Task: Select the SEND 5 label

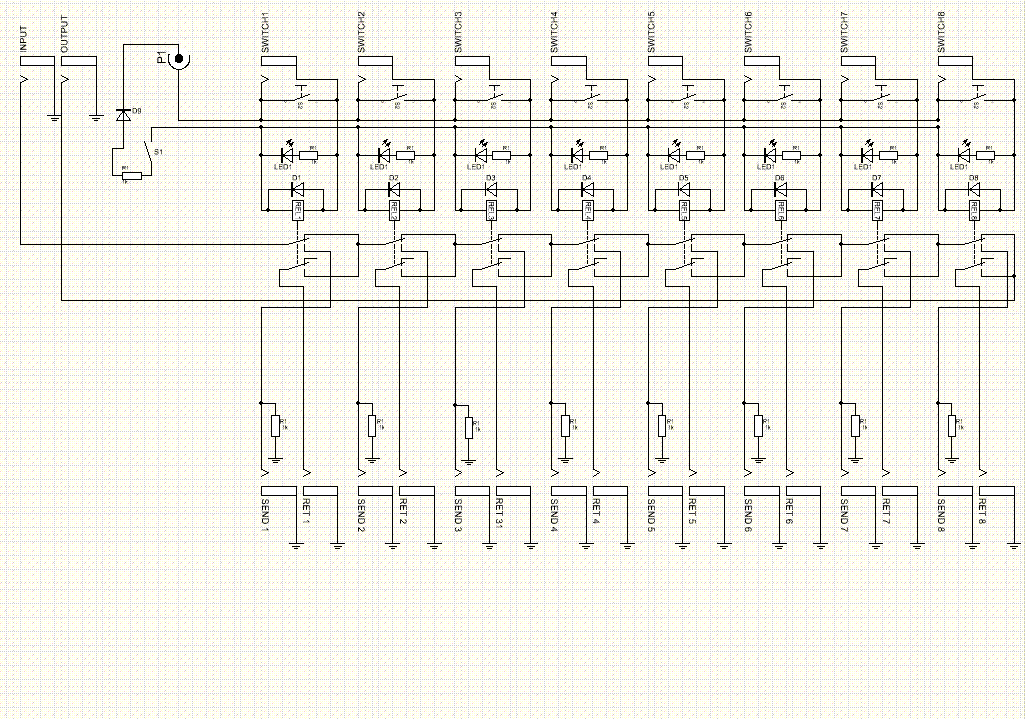Action: click(652, 515)
